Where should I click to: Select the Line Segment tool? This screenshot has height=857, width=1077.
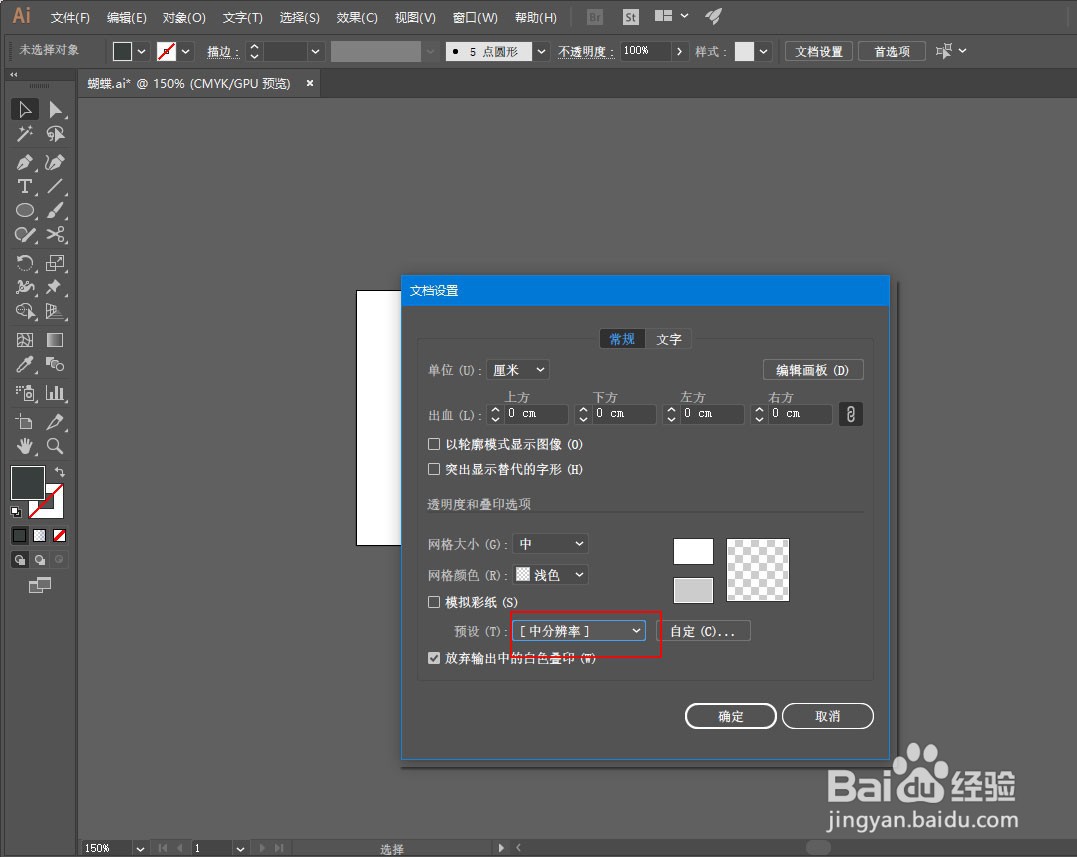[55, 187]
